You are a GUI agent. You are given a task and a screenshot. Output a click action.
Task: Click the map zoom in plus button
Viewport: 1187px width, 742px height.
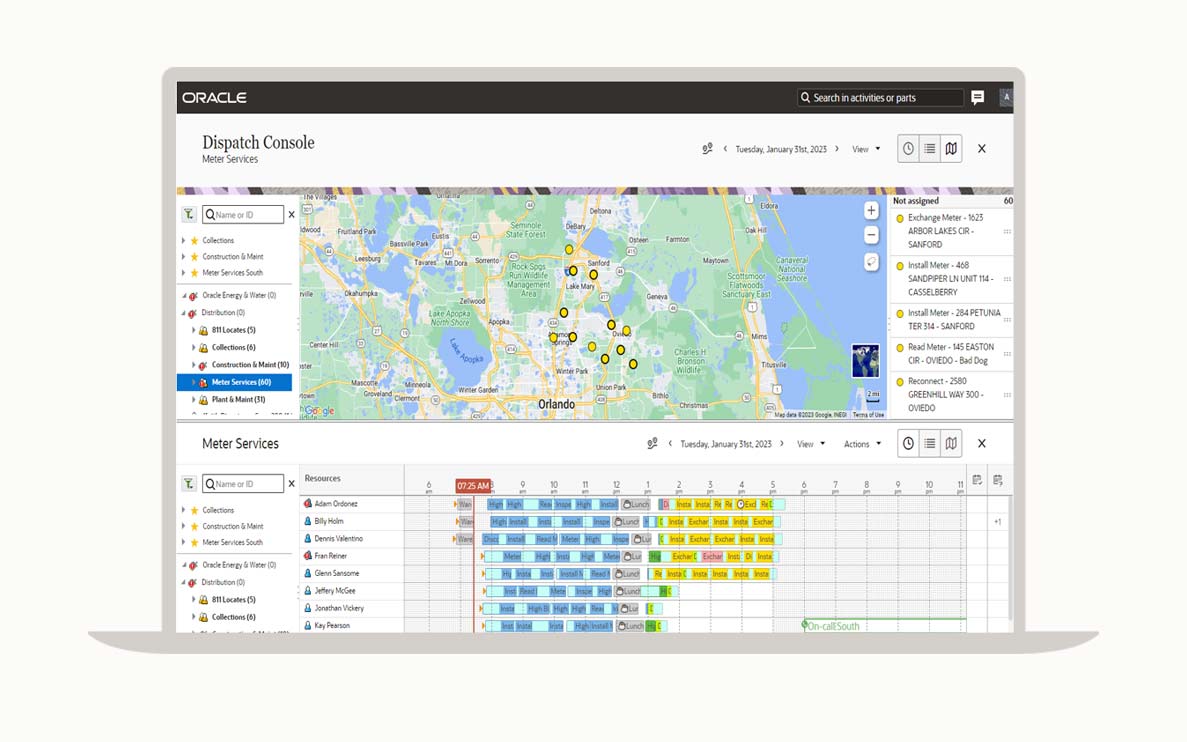point(871,211)
